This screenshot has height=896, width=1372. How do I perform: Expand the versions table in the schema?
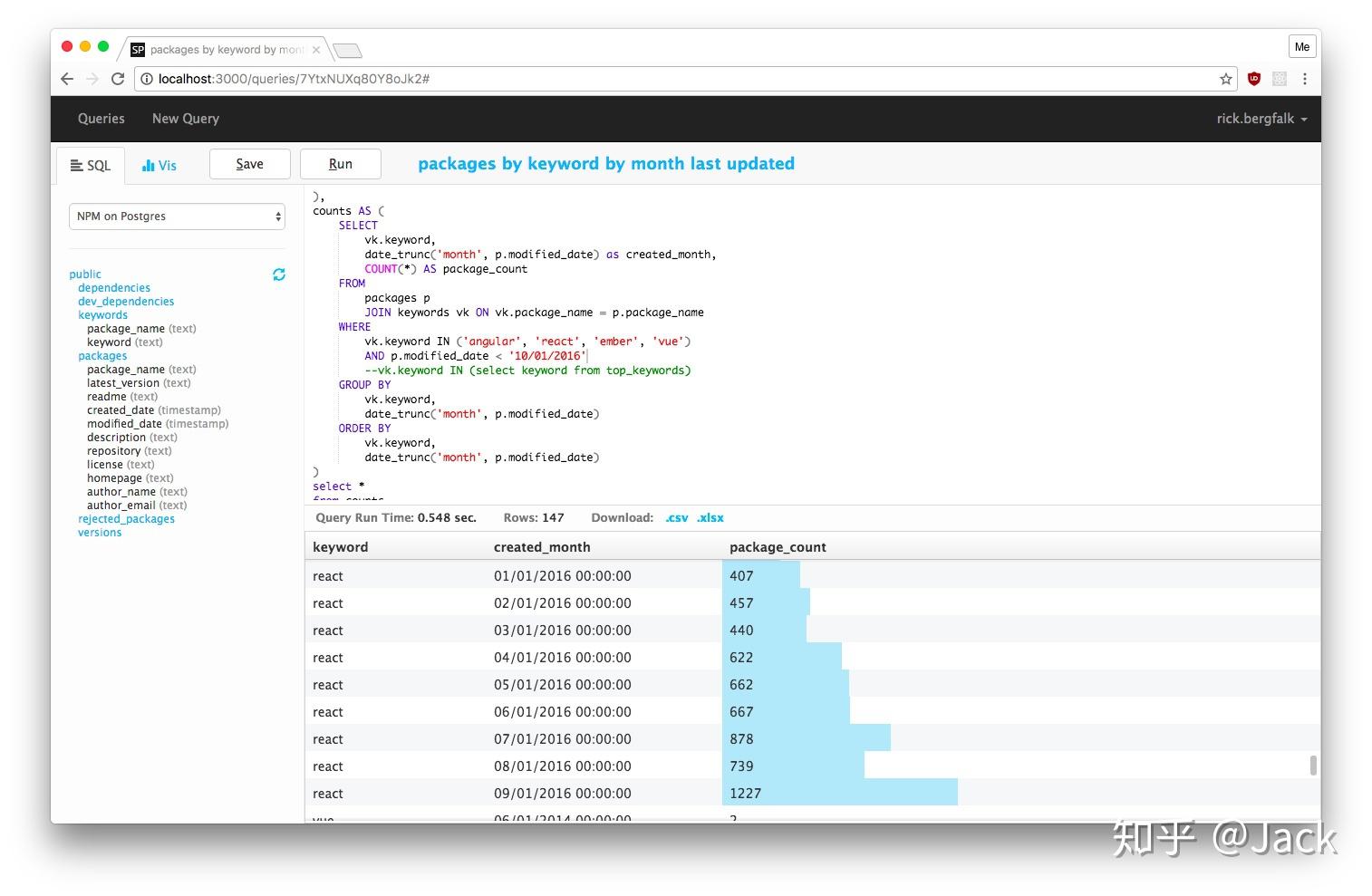(x=100, y=533)
